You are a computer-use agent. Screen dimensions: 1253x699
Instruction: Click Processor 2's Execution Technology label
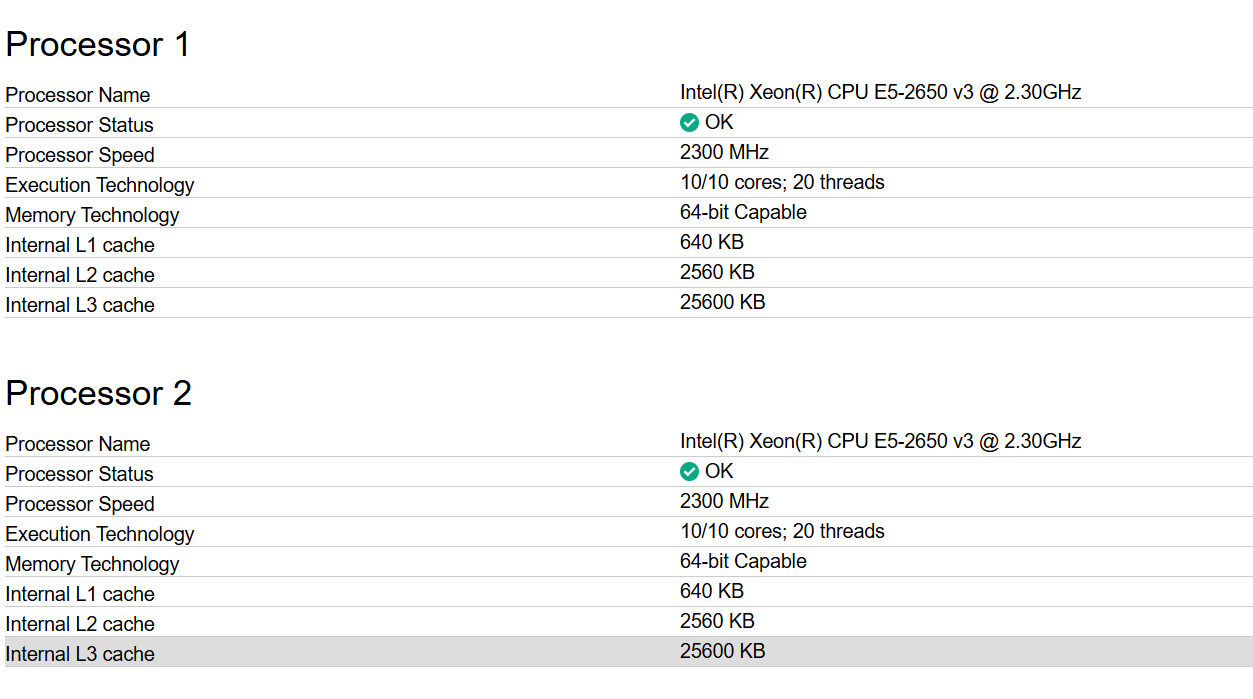[100, 534]
